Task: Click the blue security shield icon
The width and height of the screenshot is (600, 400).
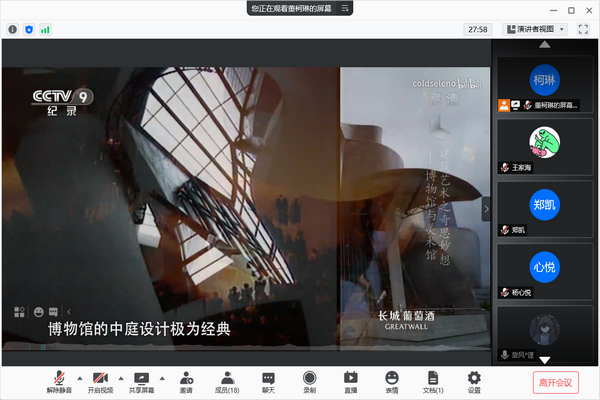Action: (29, 29)
